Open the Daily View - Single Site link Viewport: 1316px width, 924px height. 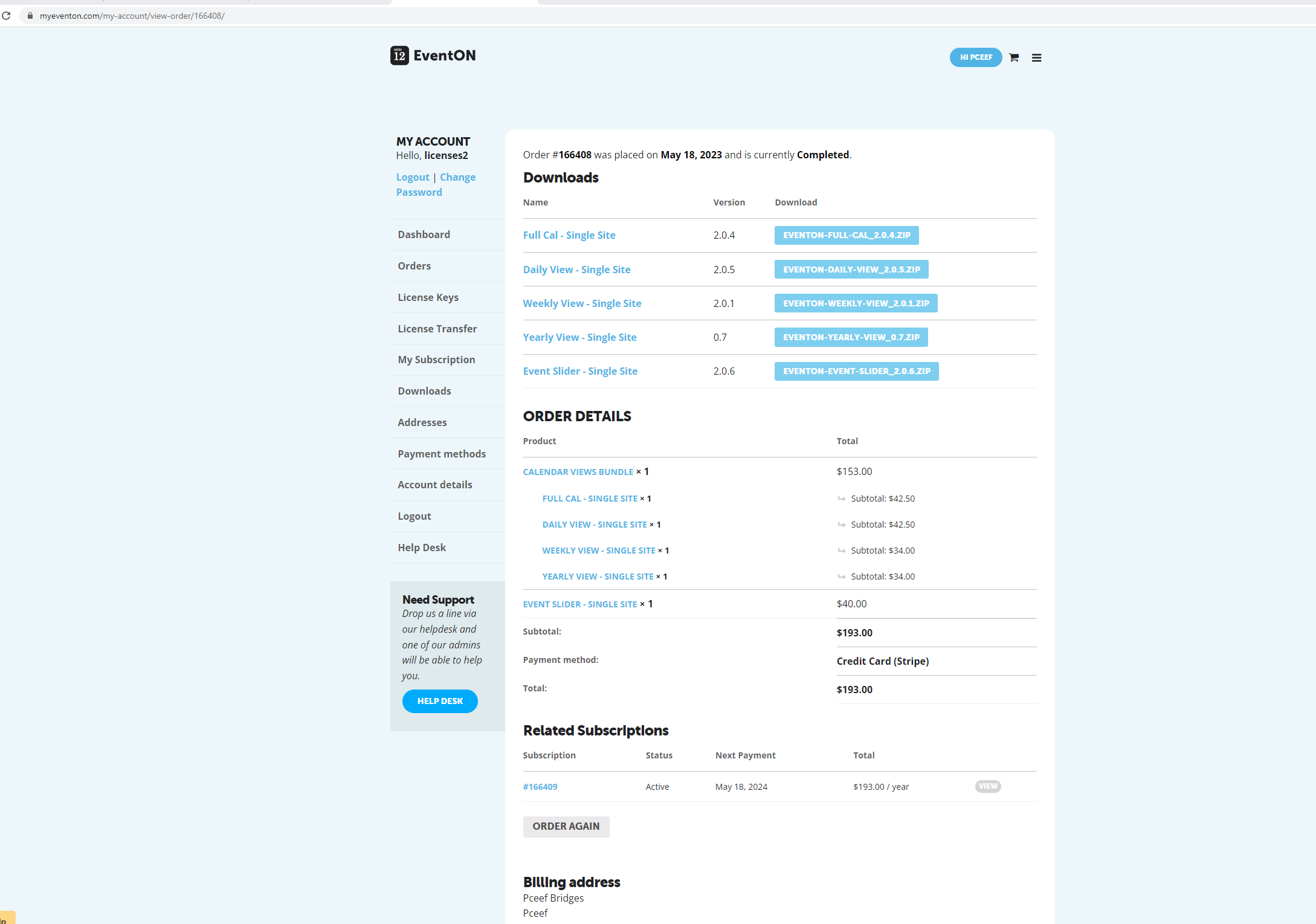pyautogui.click(x=576, y=269)
